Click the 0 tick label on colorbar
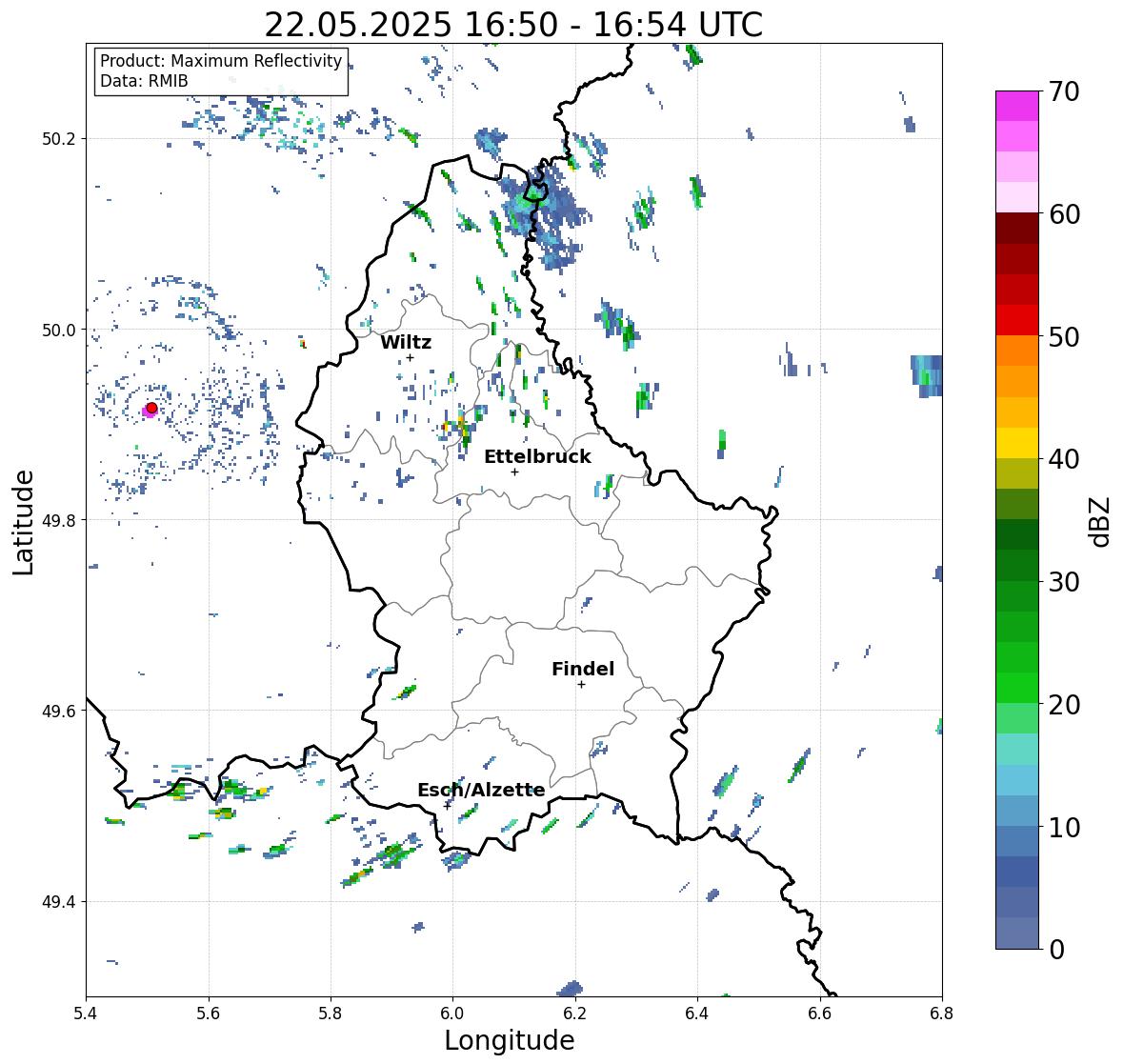 coord(1056,950)
